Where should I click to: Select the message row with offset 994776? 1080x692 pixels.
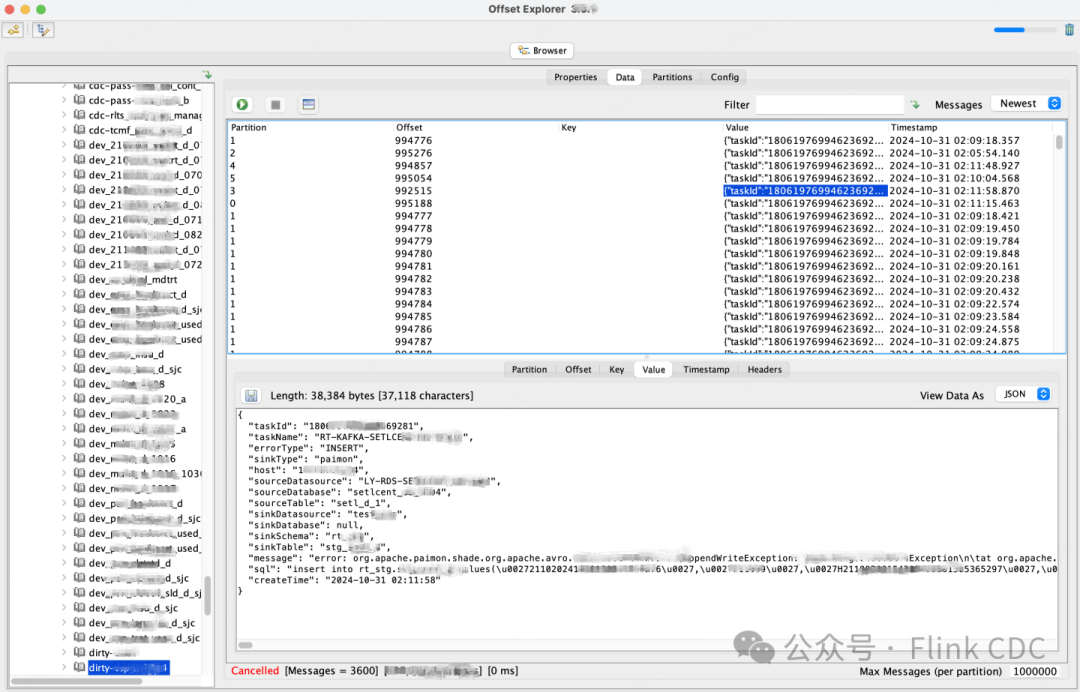tap(641, 140)
